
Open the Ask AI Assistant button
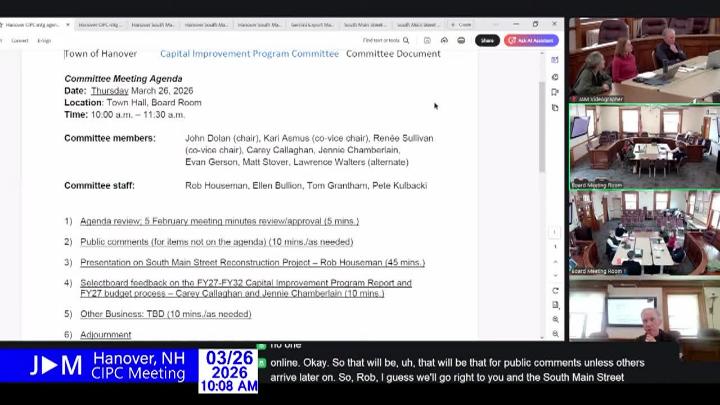[x=531, y=41]
